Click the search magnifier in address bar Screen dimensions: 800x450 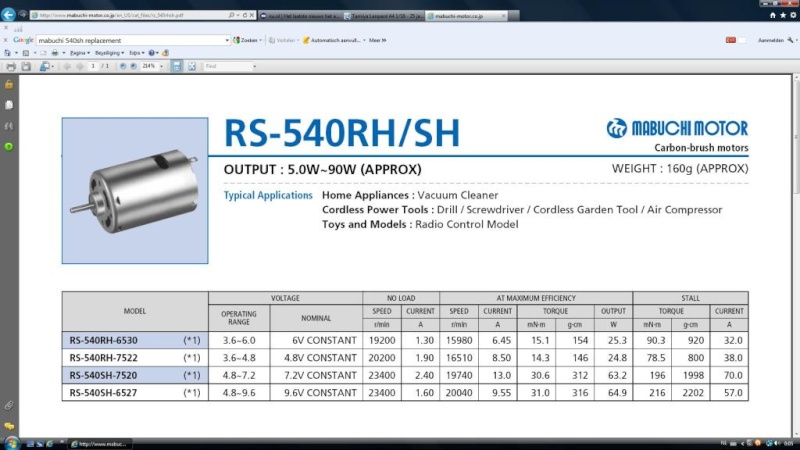click(x=231, y=15)
